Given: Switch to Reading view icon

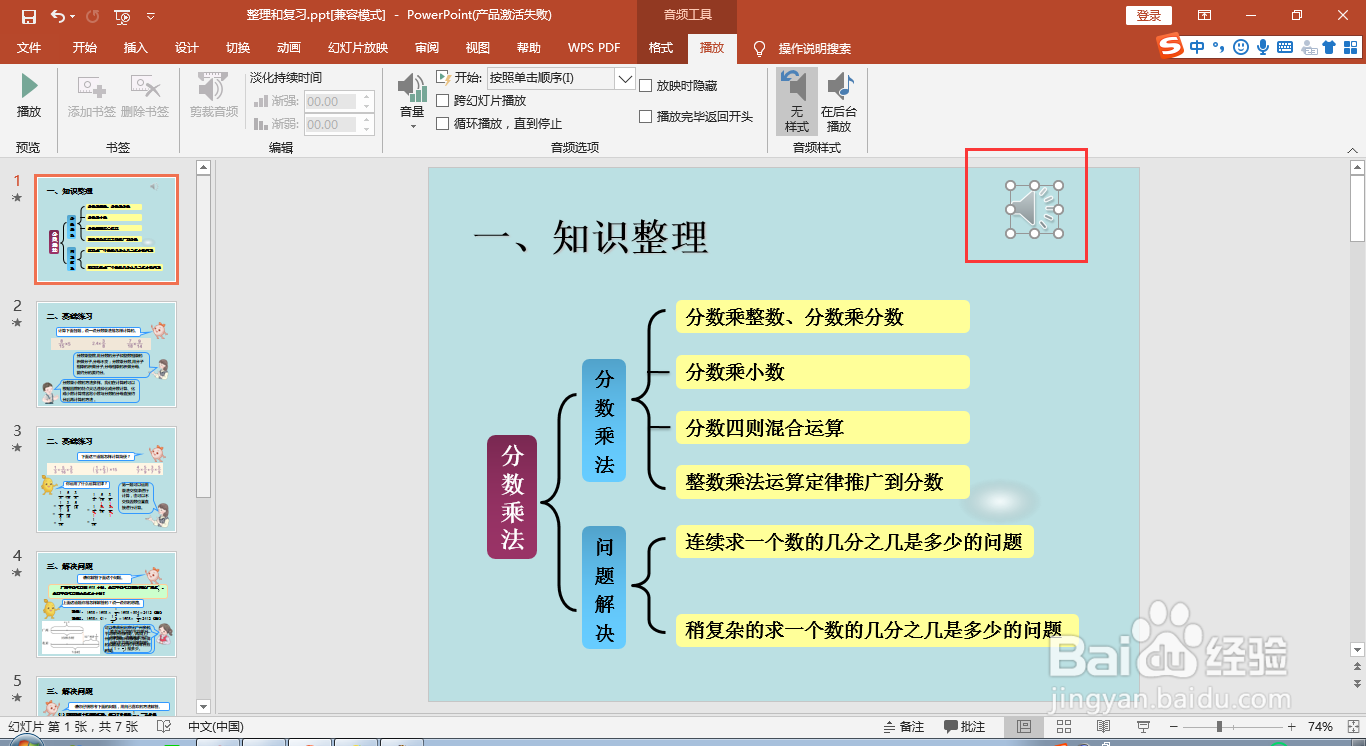Looking at the screenshot, I should click(1104, 727).
